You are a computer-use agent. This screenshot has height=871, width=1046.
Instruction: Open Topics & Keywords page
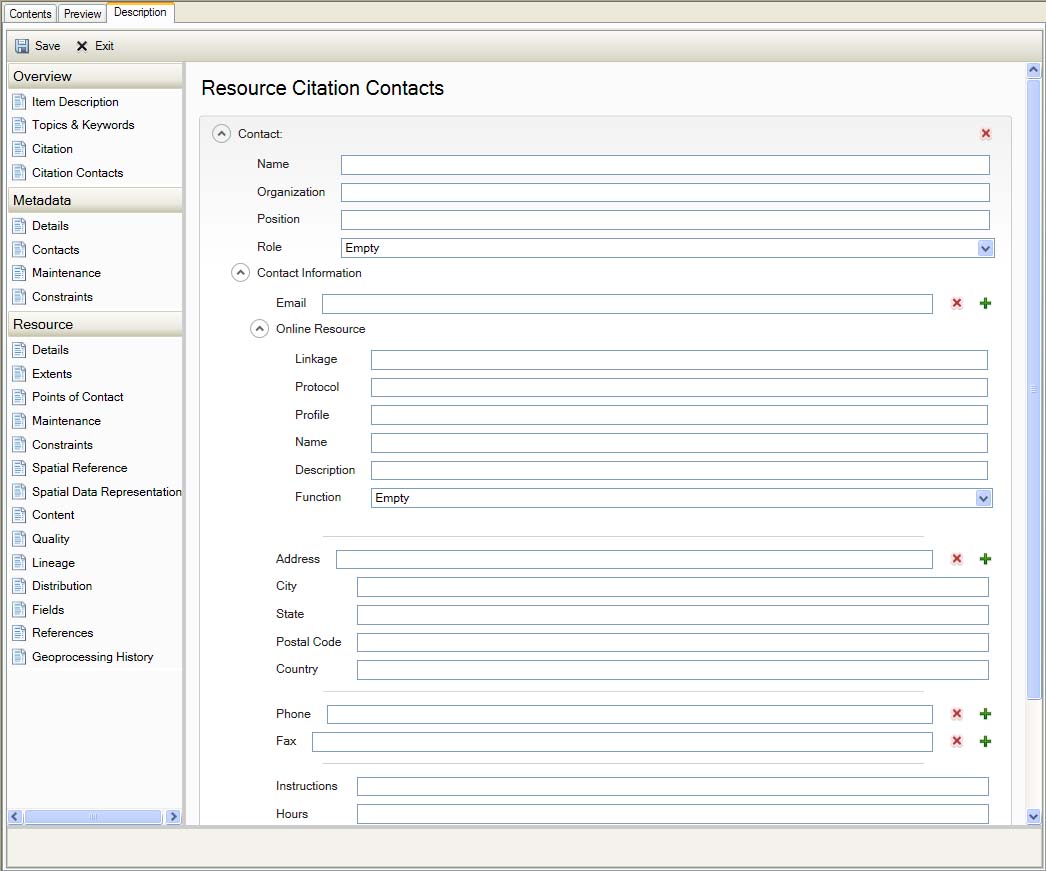[82, 125]
